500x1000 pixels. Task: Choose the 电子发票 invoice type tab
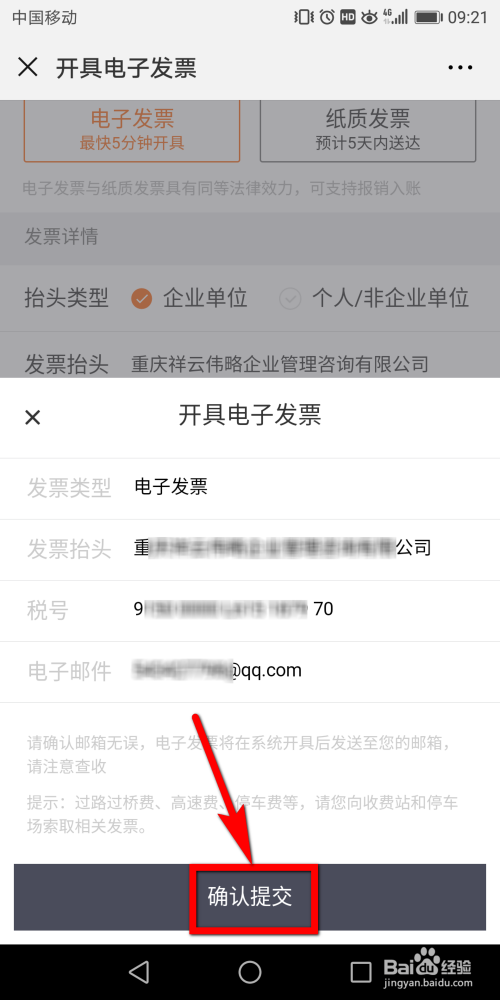pos(132,129)
